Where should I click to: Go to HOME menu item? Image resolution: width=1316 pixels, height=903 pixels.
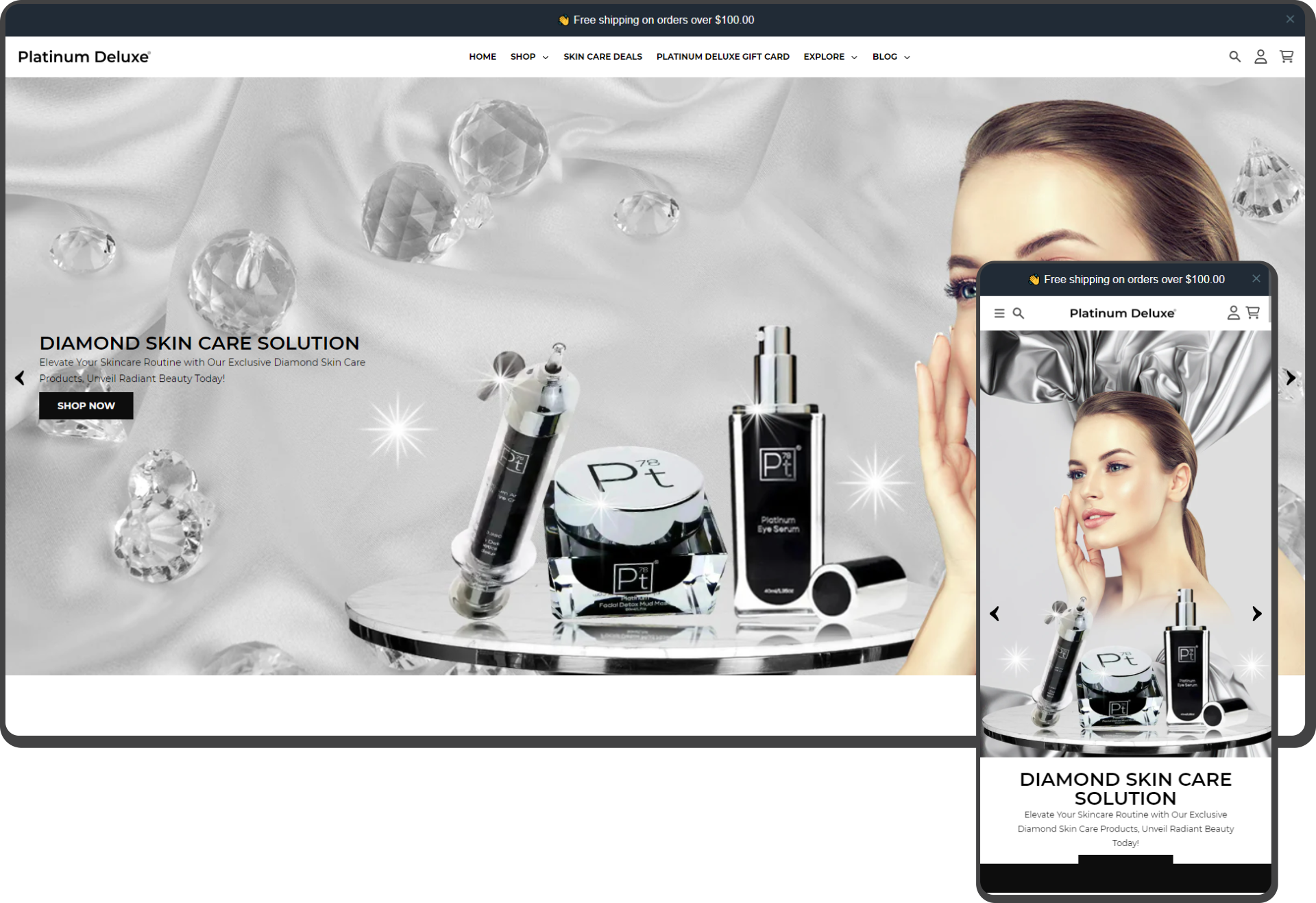click(x=483, y=57)
